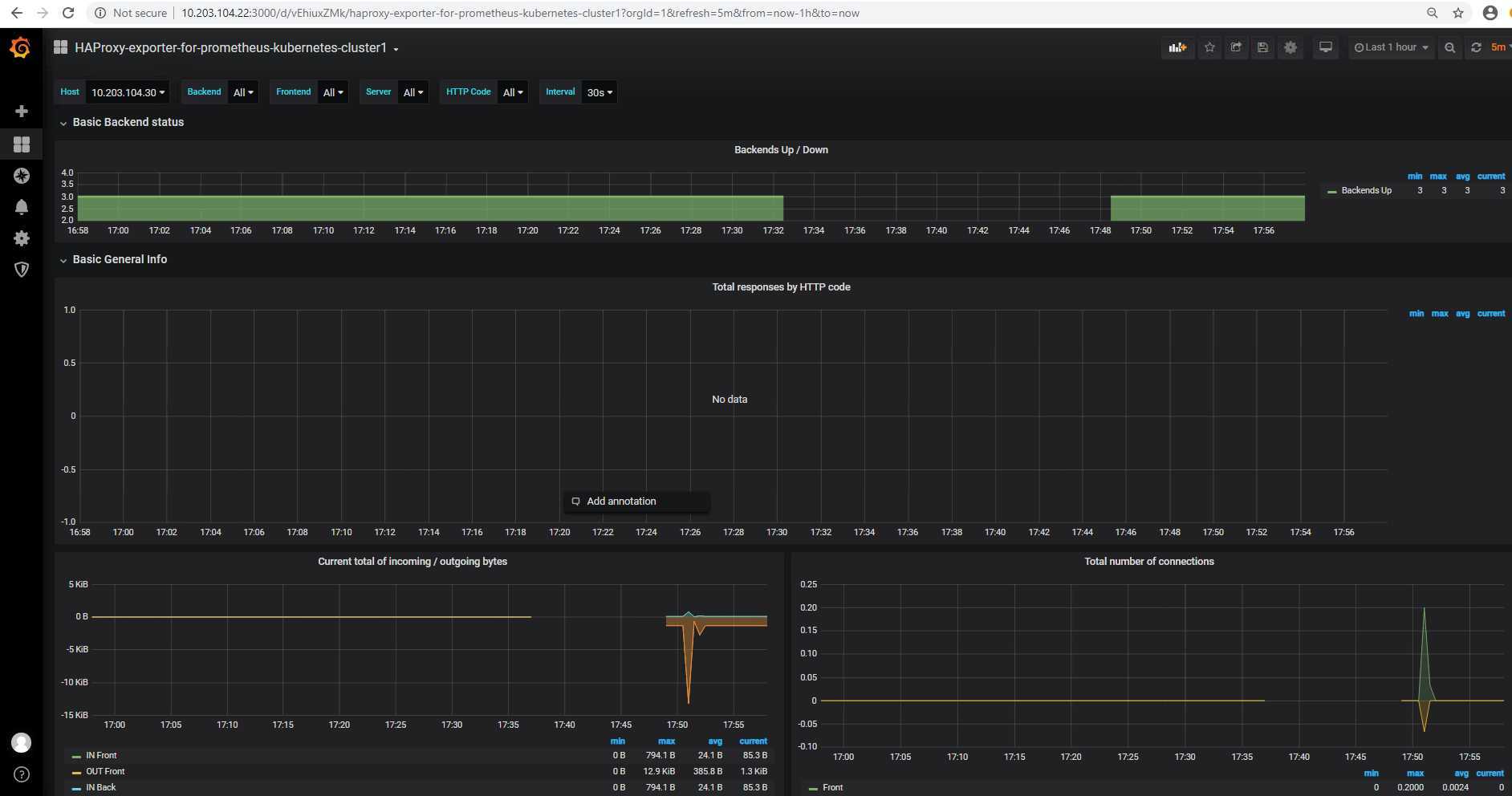Open the Frontend All dropdown
The image size is (1512, 796).
point(333,92)
